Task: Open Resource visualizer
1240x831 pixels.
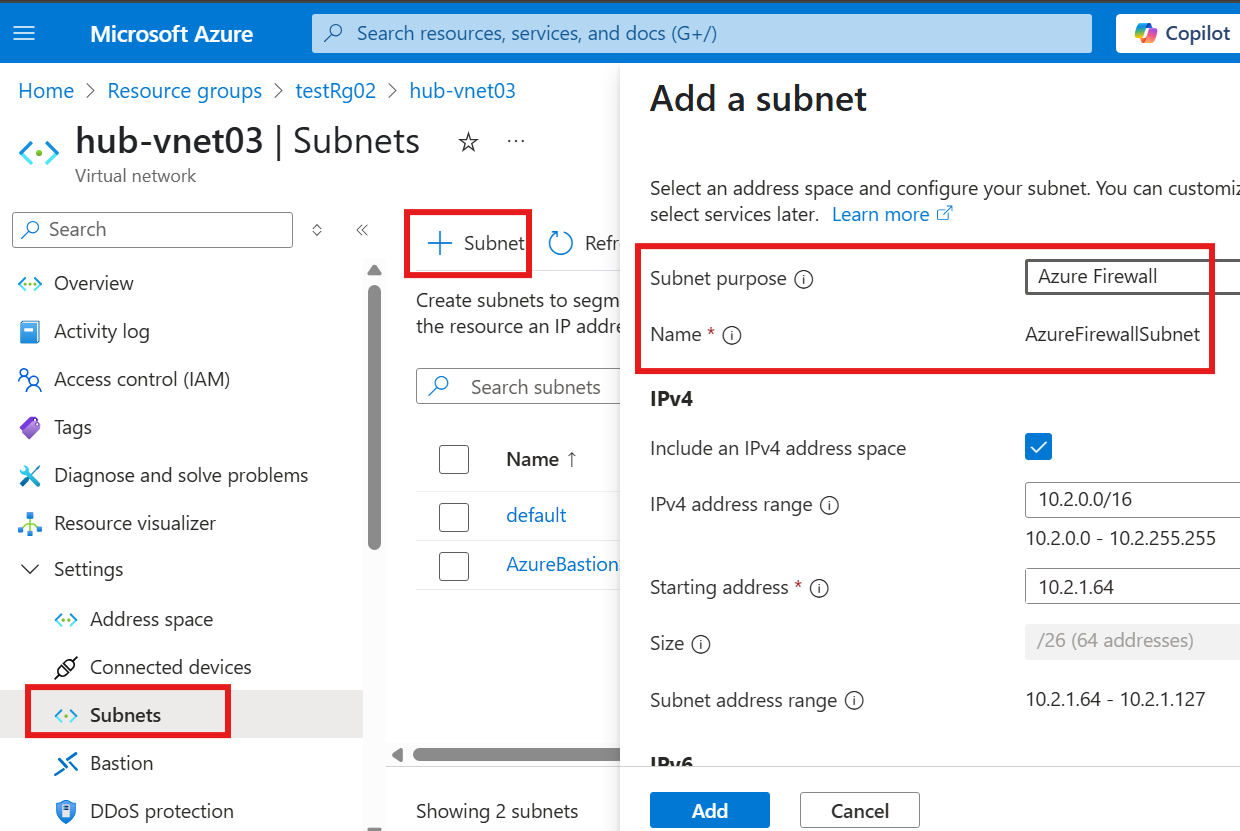Action: point(134,523)
